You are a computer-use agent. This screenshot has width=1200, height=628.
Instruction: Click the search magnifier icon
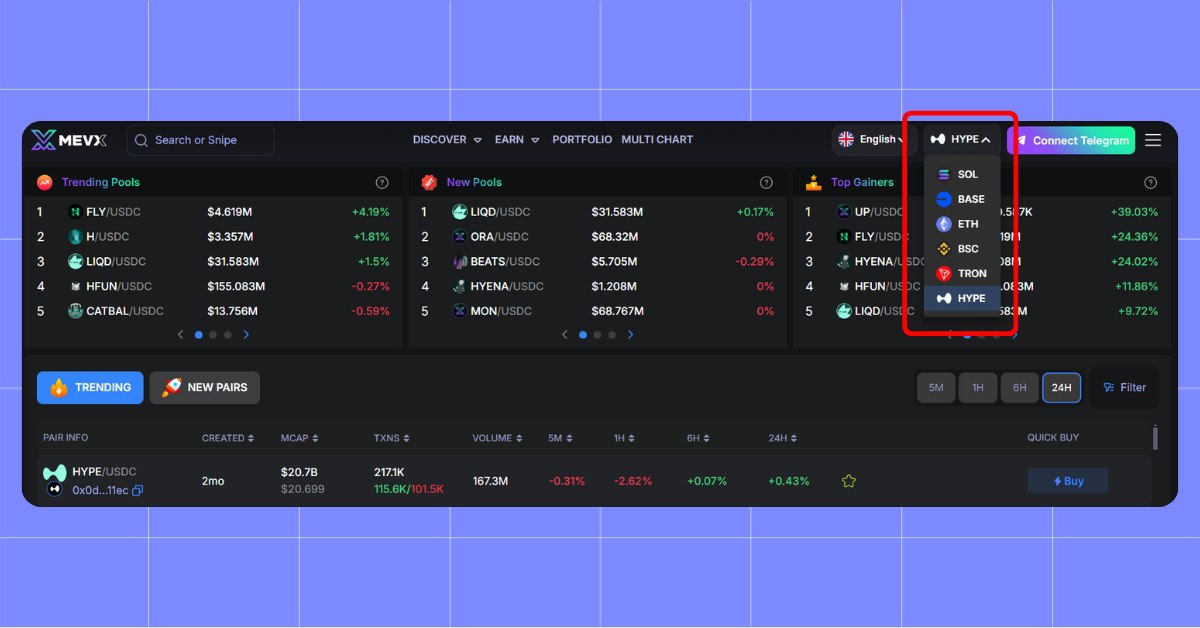[x=141, y=140]
